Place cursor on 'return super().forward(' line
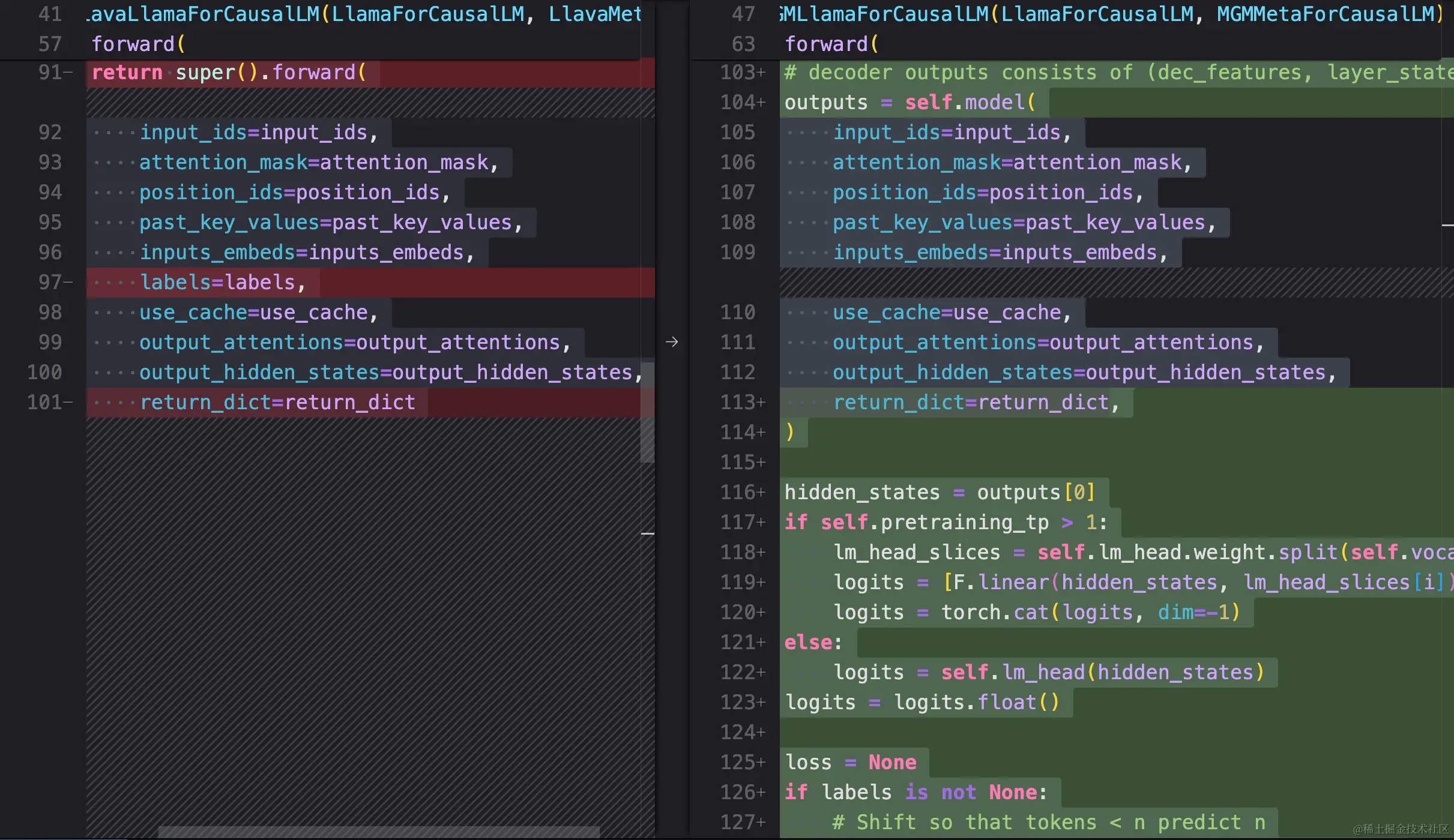 (228, 73)
